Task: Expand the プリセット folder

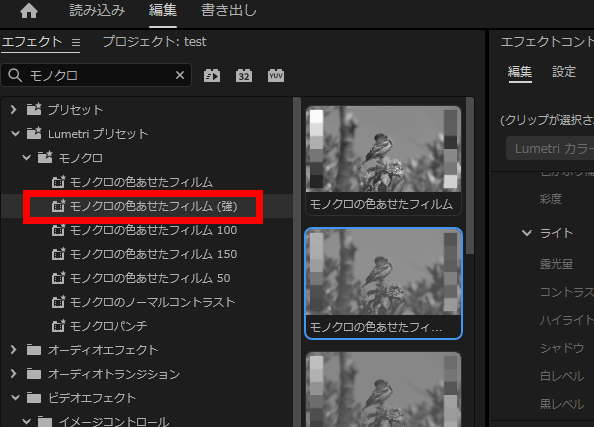Action: (x=14, y=109)
